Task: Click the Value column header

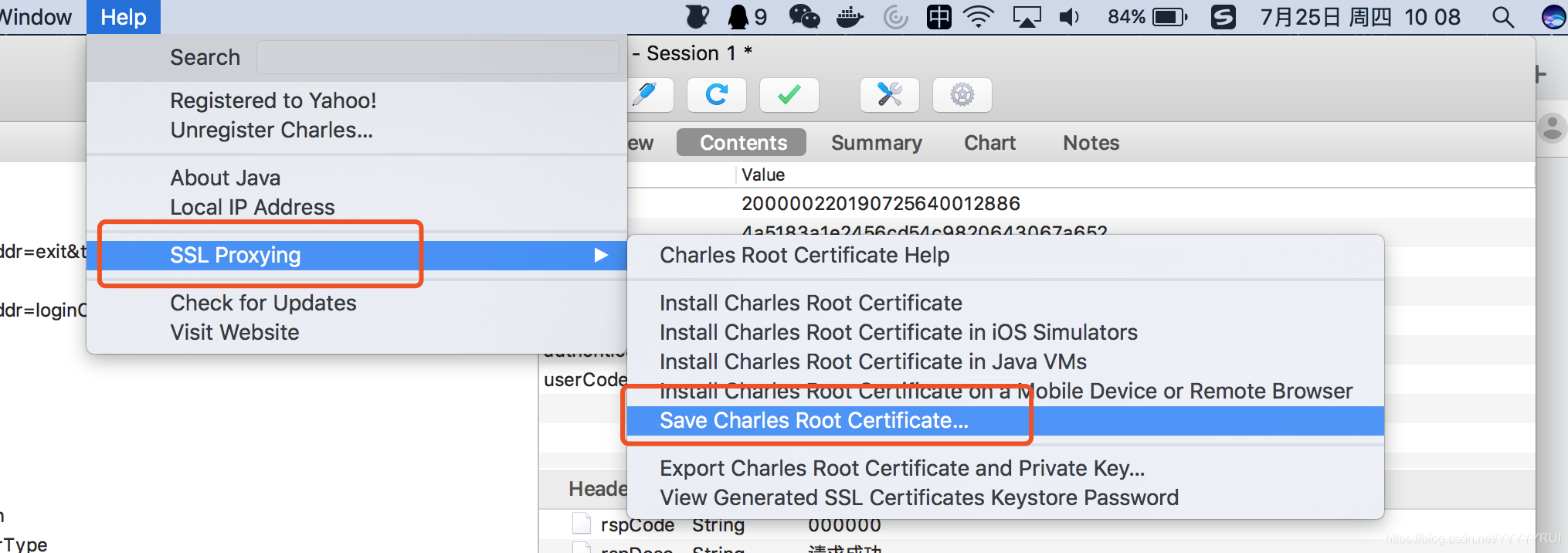Action: [x=763, y=175]
